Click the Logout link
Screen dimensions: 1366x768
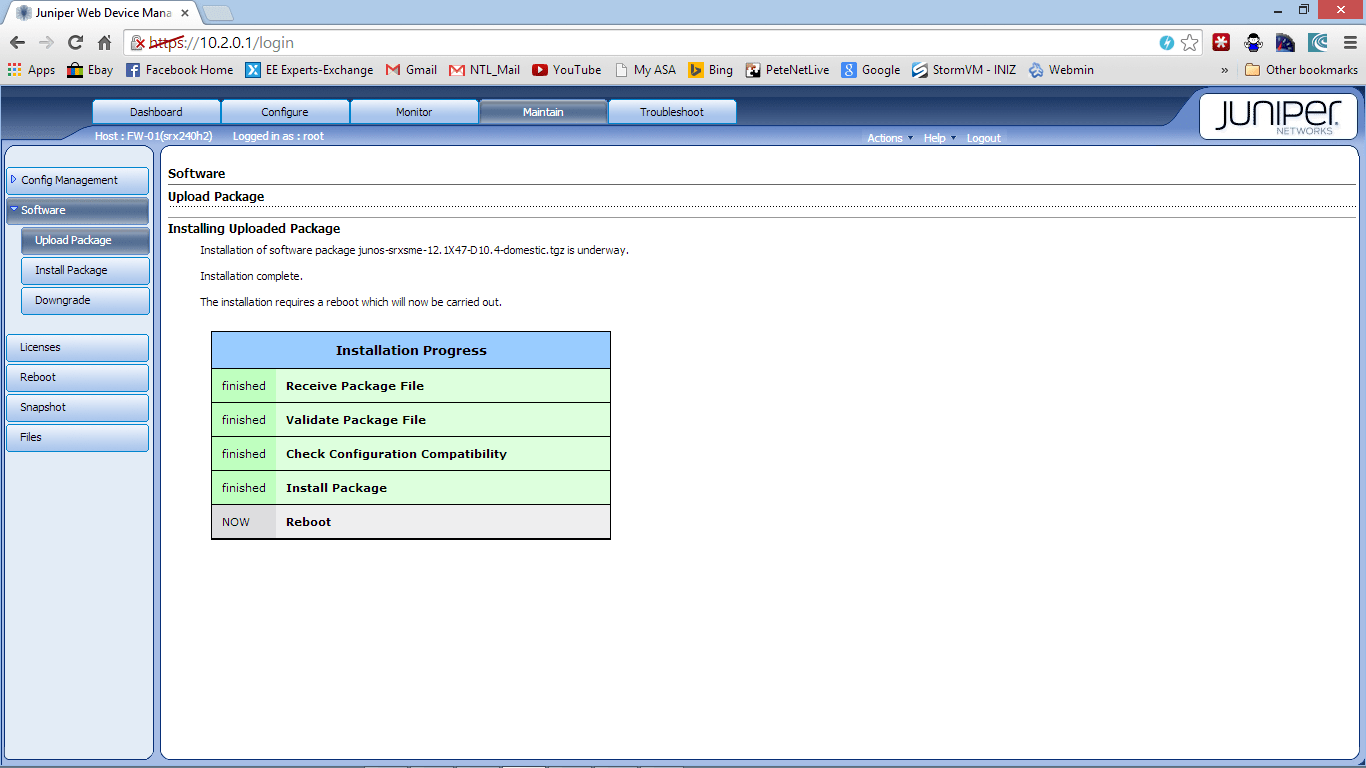click(984, 138)
